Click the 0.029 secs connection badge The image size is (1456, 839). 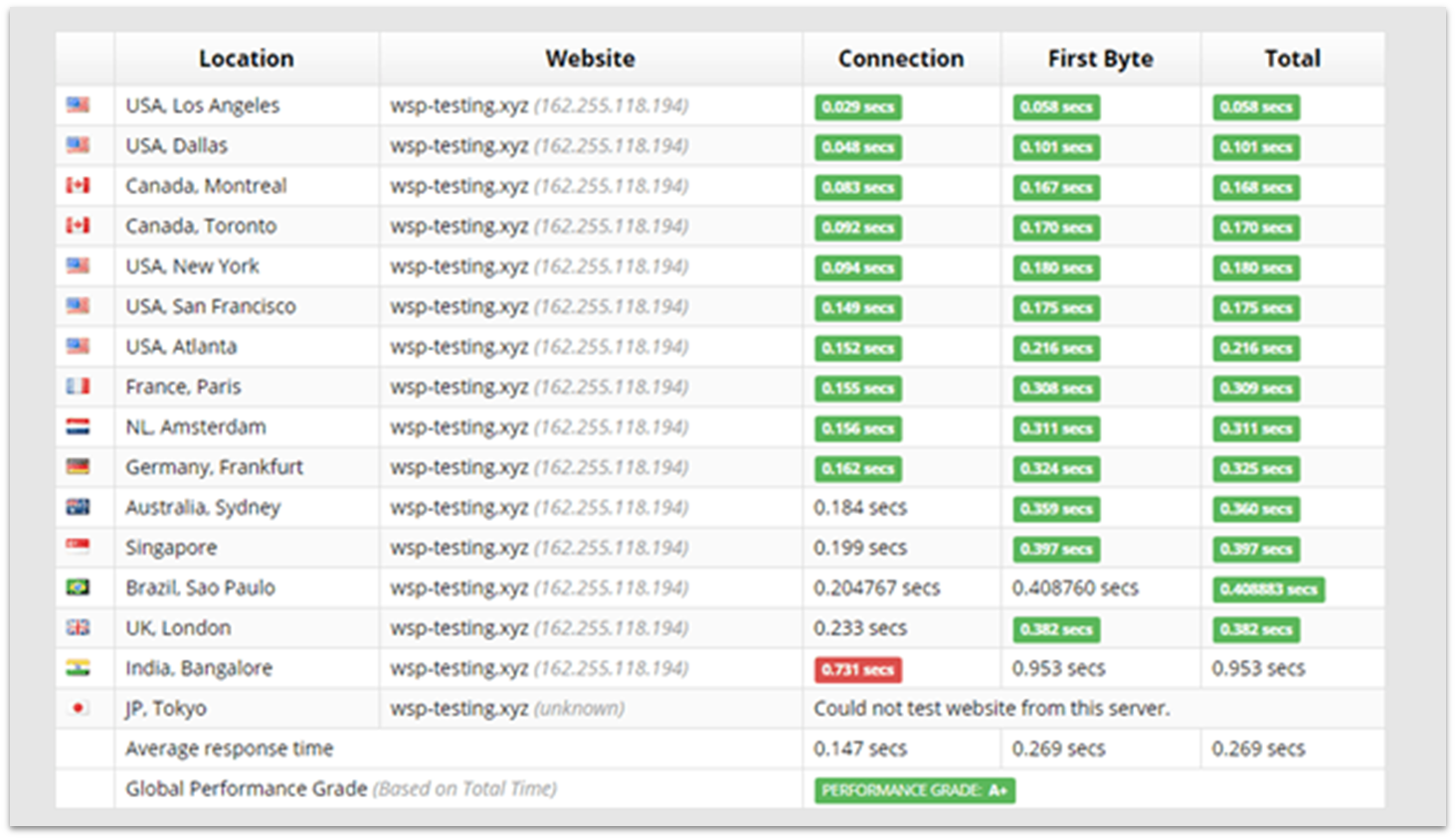(x=858, y=107)
